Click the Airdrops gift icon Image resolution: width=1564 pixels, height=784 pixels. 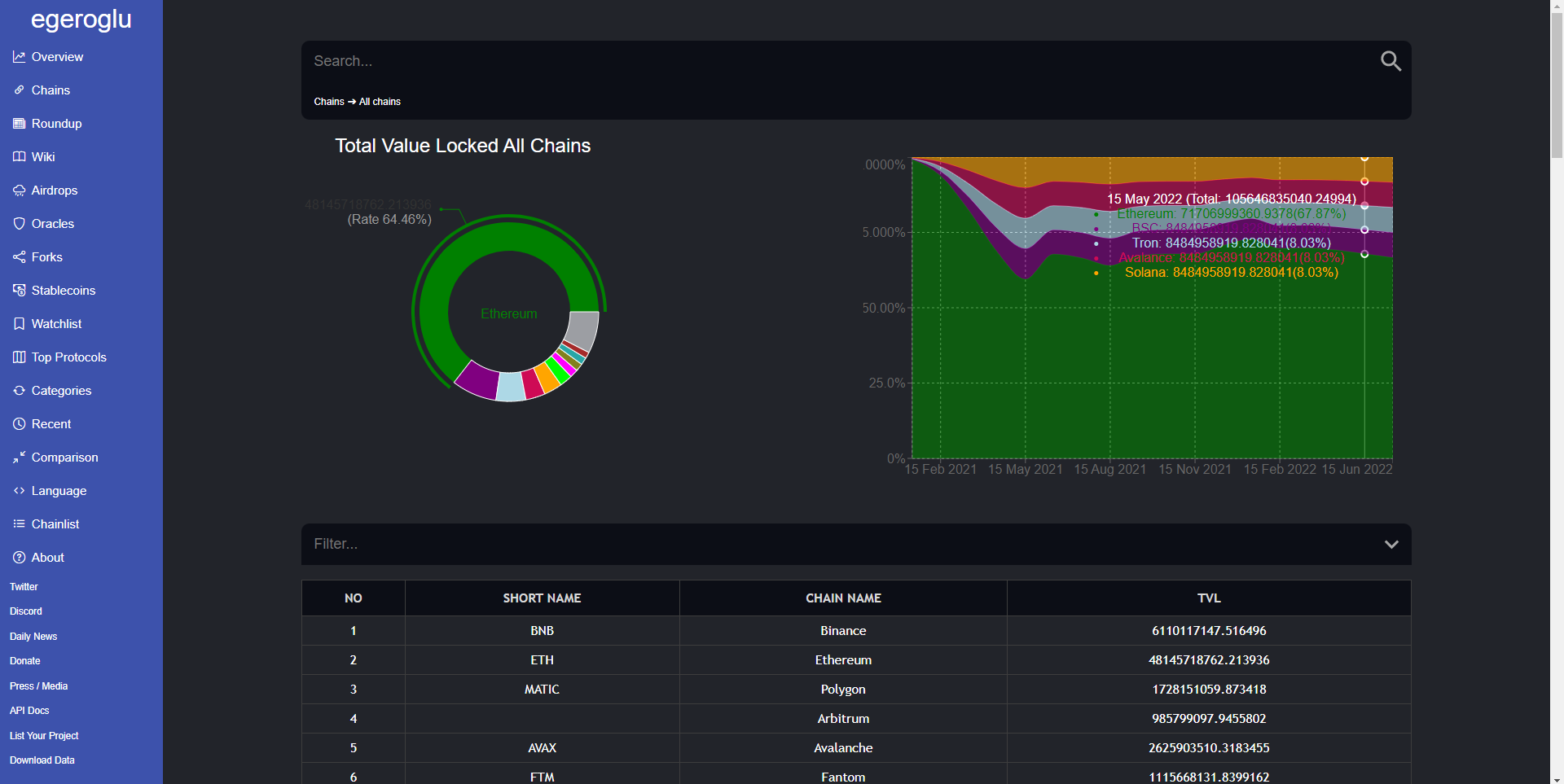point(19,190)
